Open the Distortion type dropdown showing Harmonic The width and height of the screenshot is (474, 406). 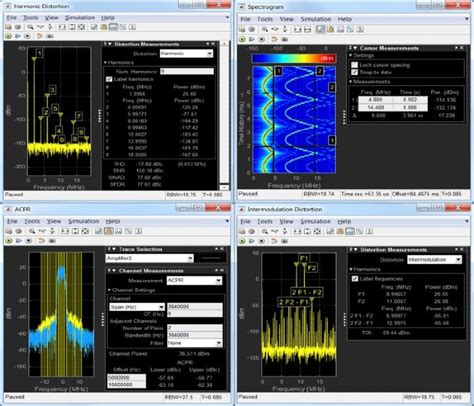coord(186,53)
